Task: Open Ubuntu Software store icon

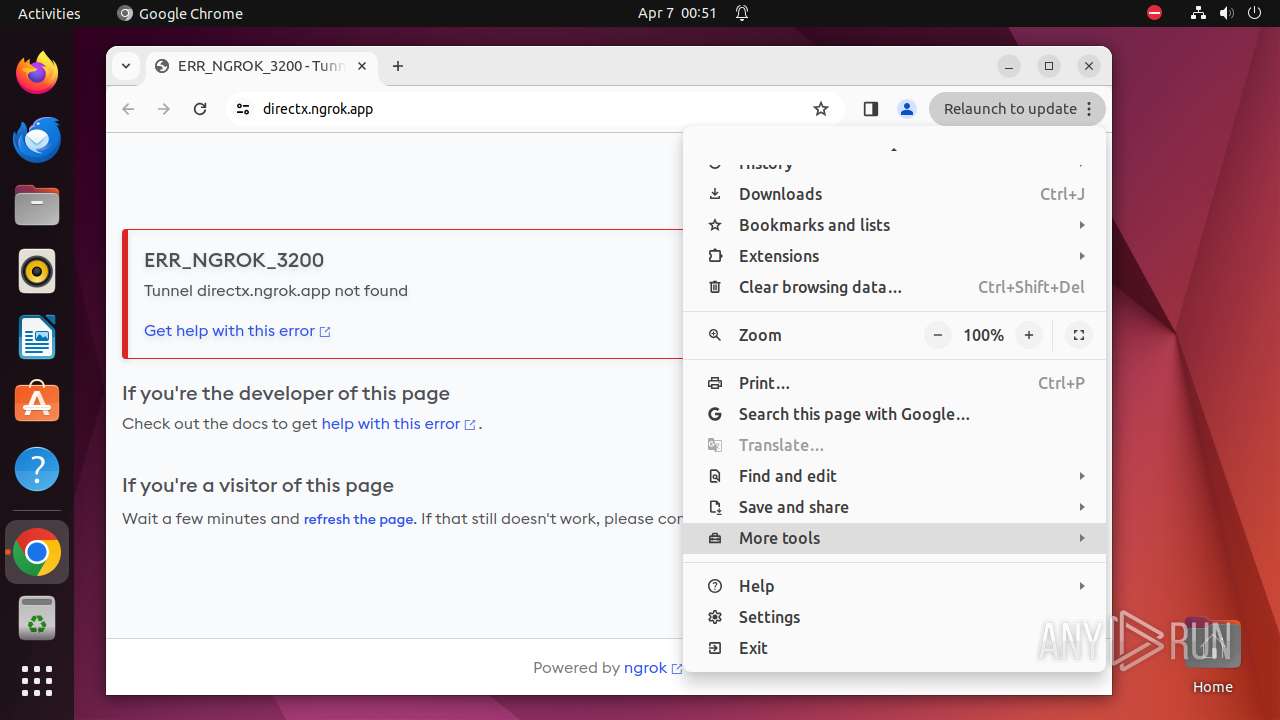Action: coord(37,403)
